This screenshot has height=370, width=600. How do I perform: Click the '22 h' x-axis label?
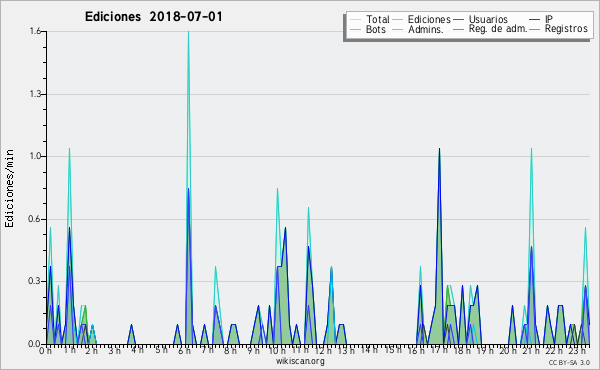click(554, 351)
